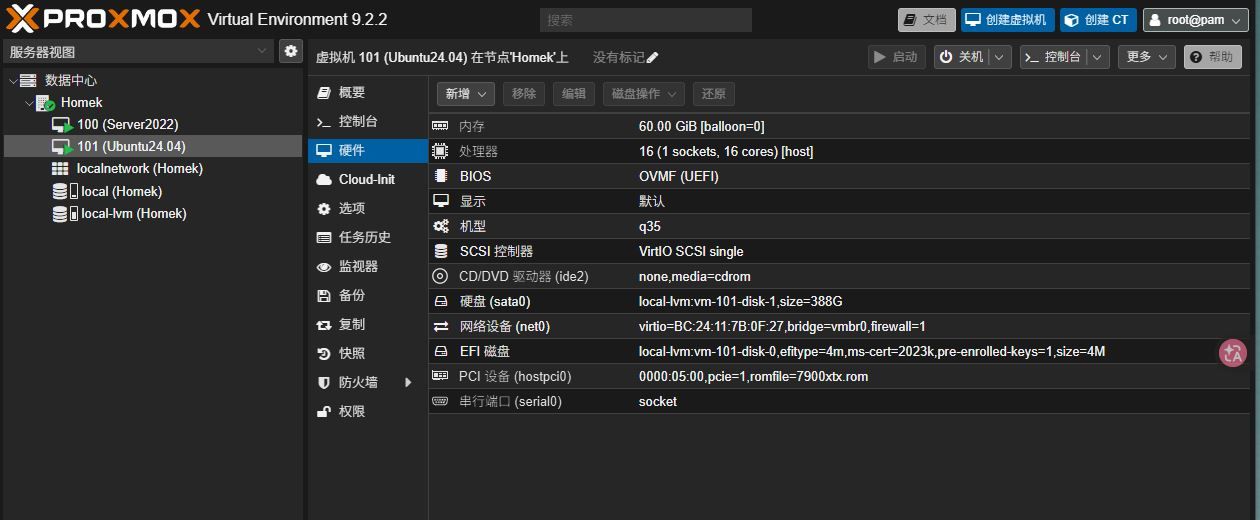Click the local-lvm storage icon
This screenshot has height=520, width=1260.
coord(60,213)
